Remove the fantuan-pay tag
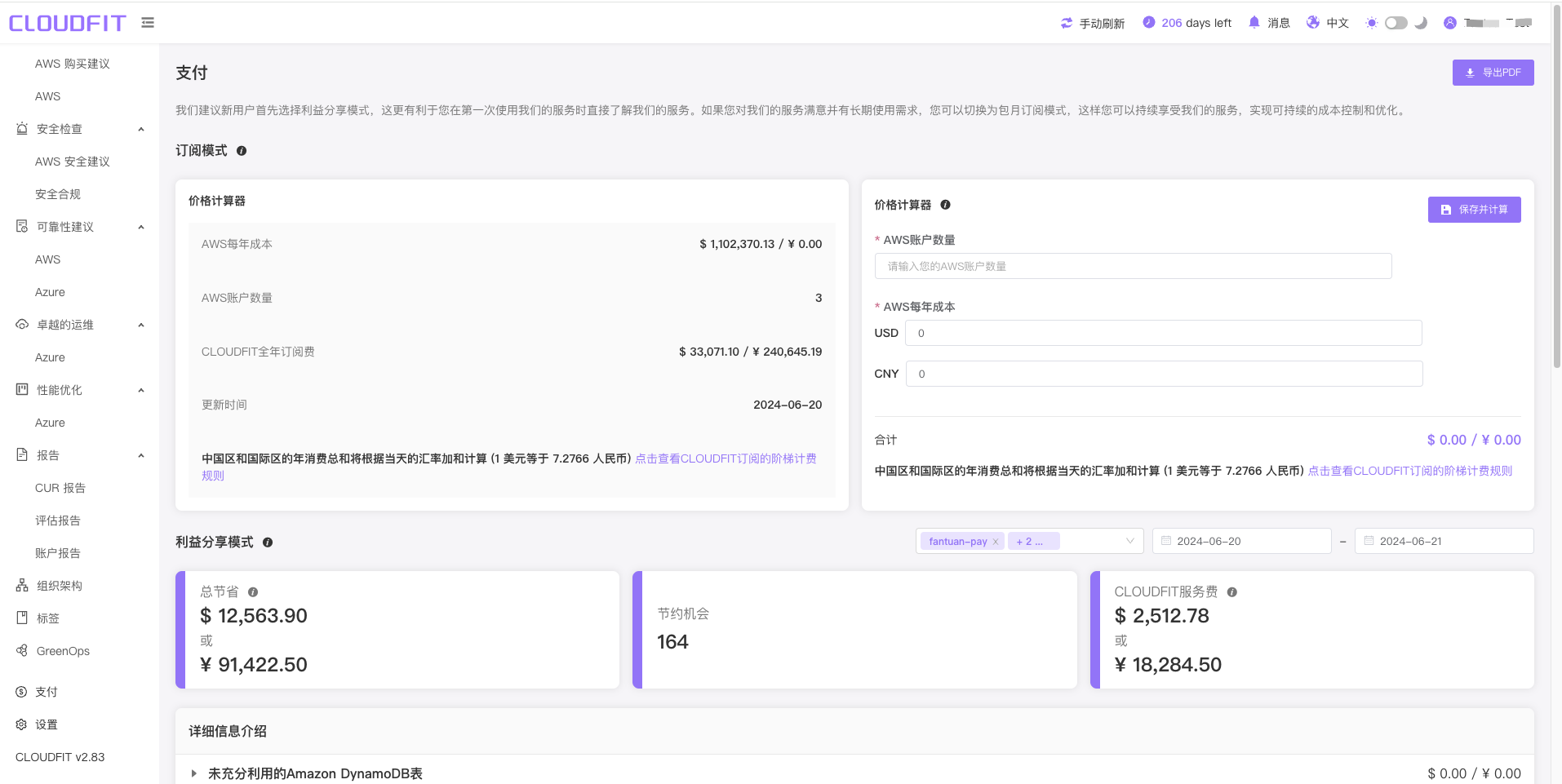The image size is (1562, 784). coord(996,542)
